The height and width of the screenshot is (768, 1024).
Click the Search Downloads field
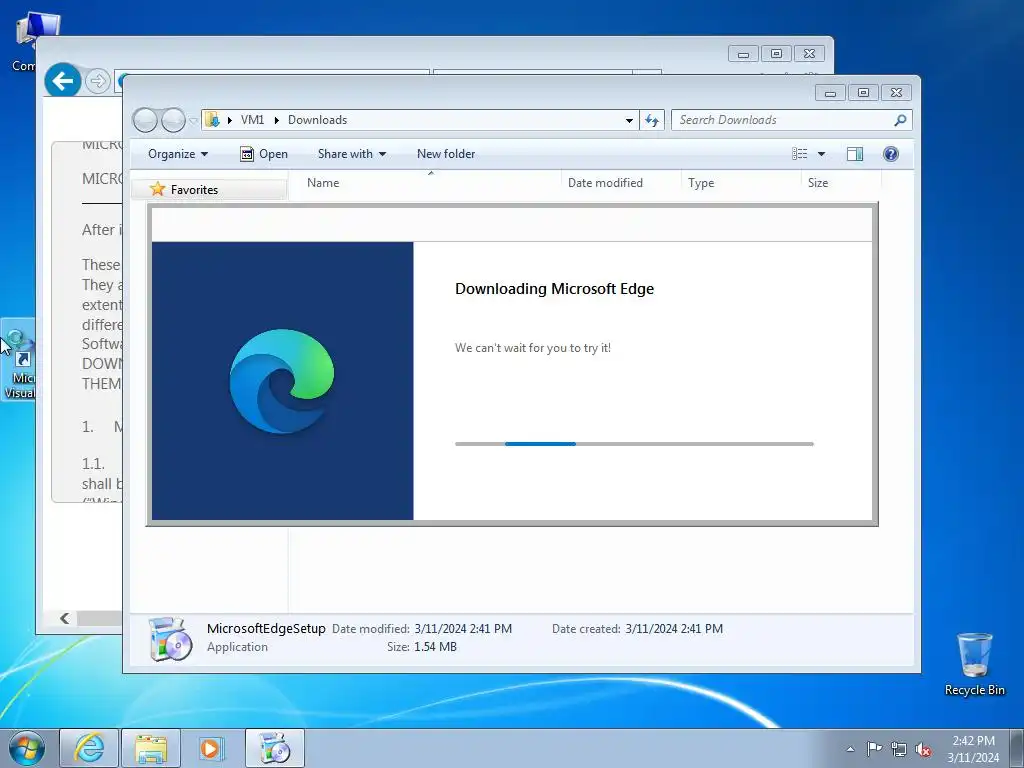792,120
